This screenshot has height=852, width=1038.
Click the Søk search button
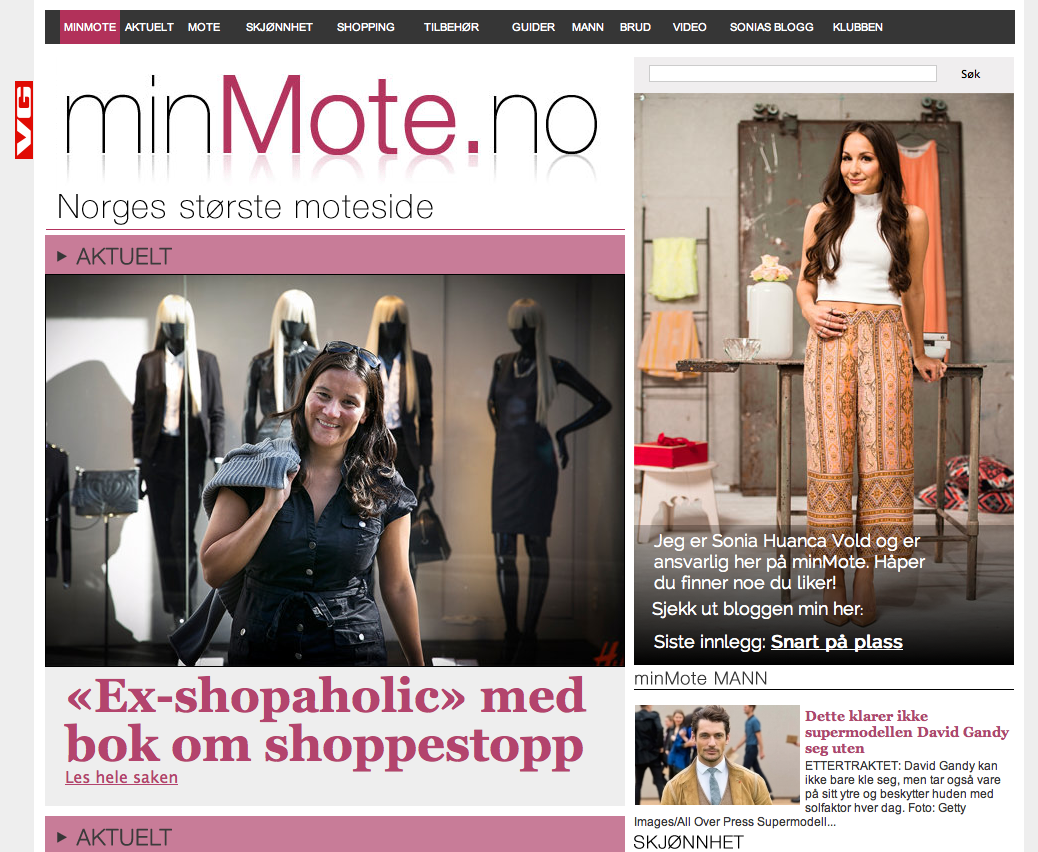tap(970, 74)
